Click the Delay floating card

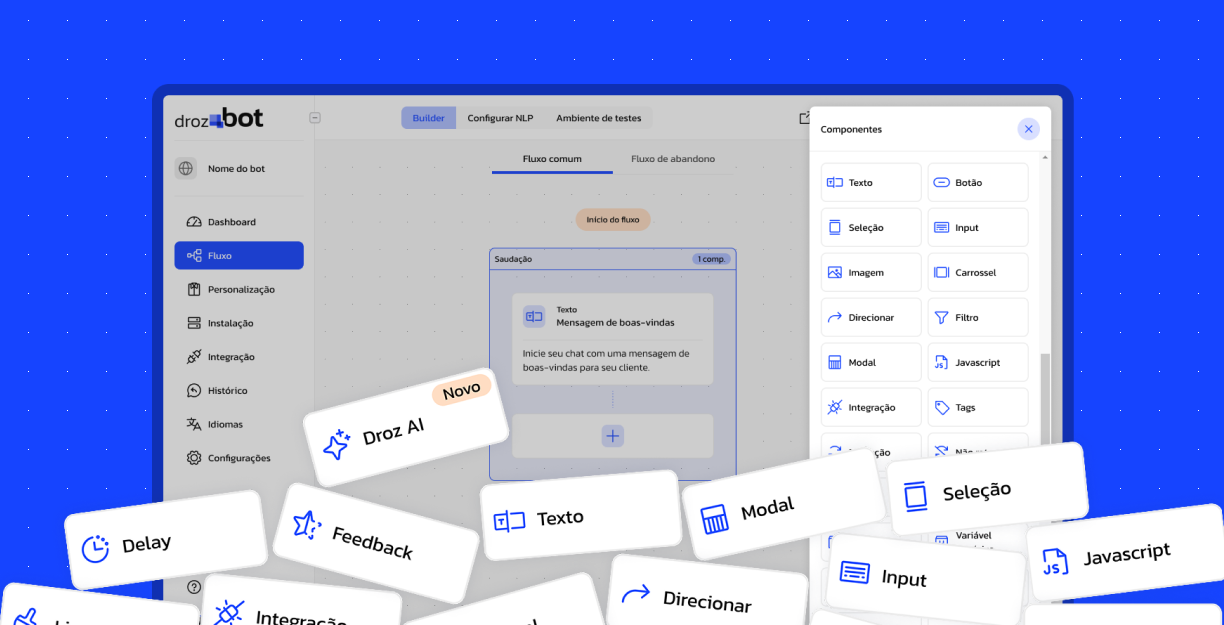[166, 540]
